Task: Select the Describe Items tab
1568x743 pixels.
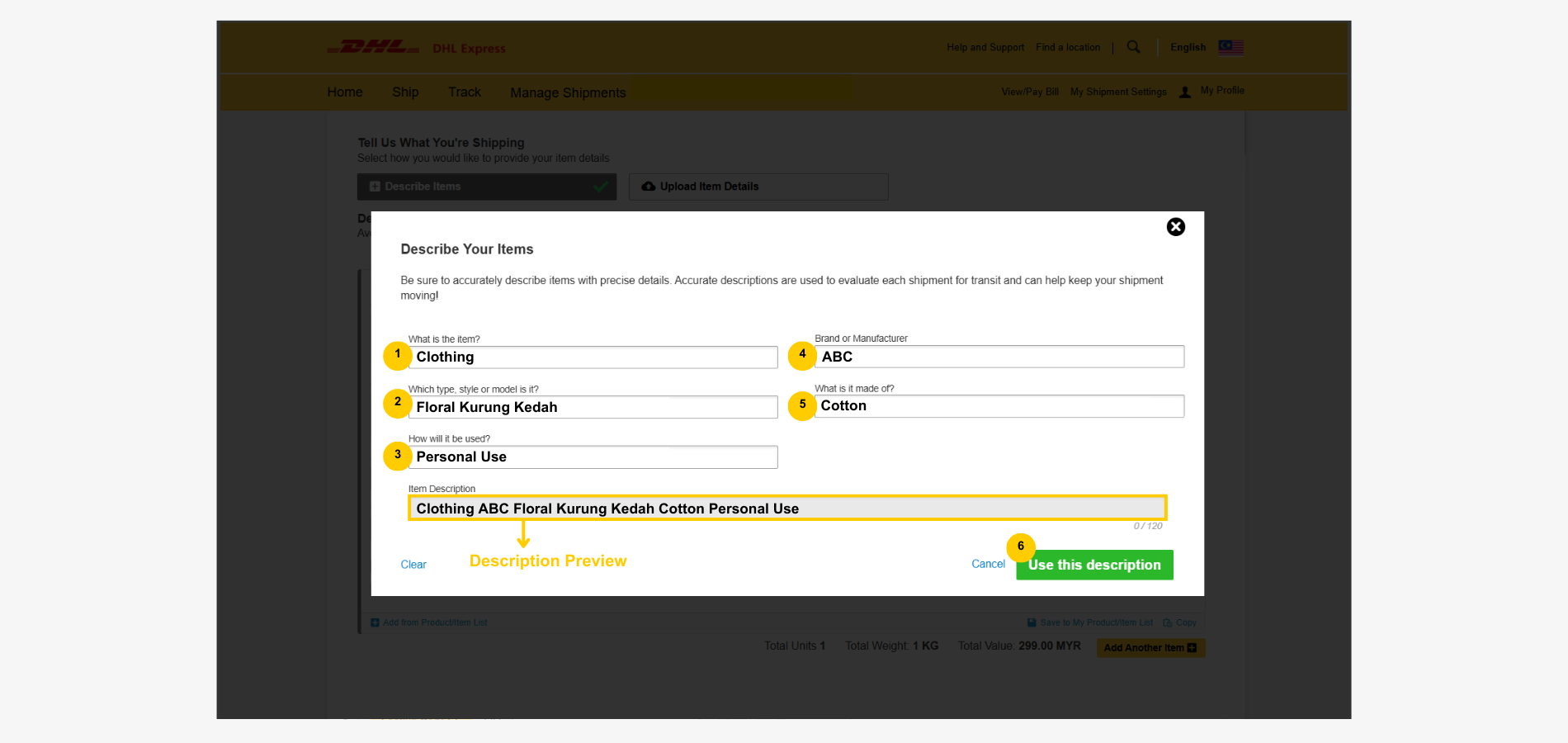Action: click(487, 187)
